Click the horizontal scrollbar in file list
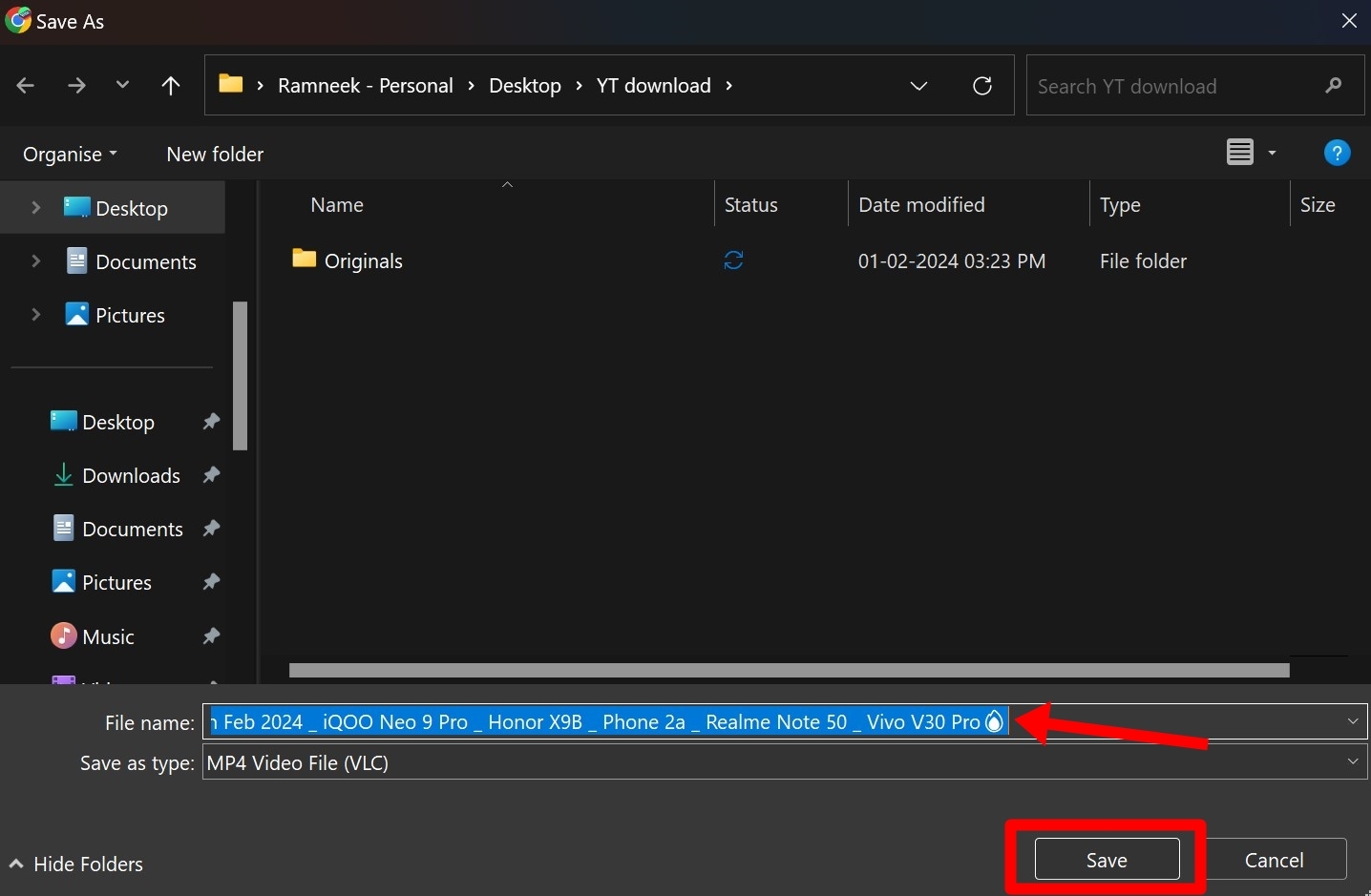The image size is (1371, 896). click(x=789, y=670)
